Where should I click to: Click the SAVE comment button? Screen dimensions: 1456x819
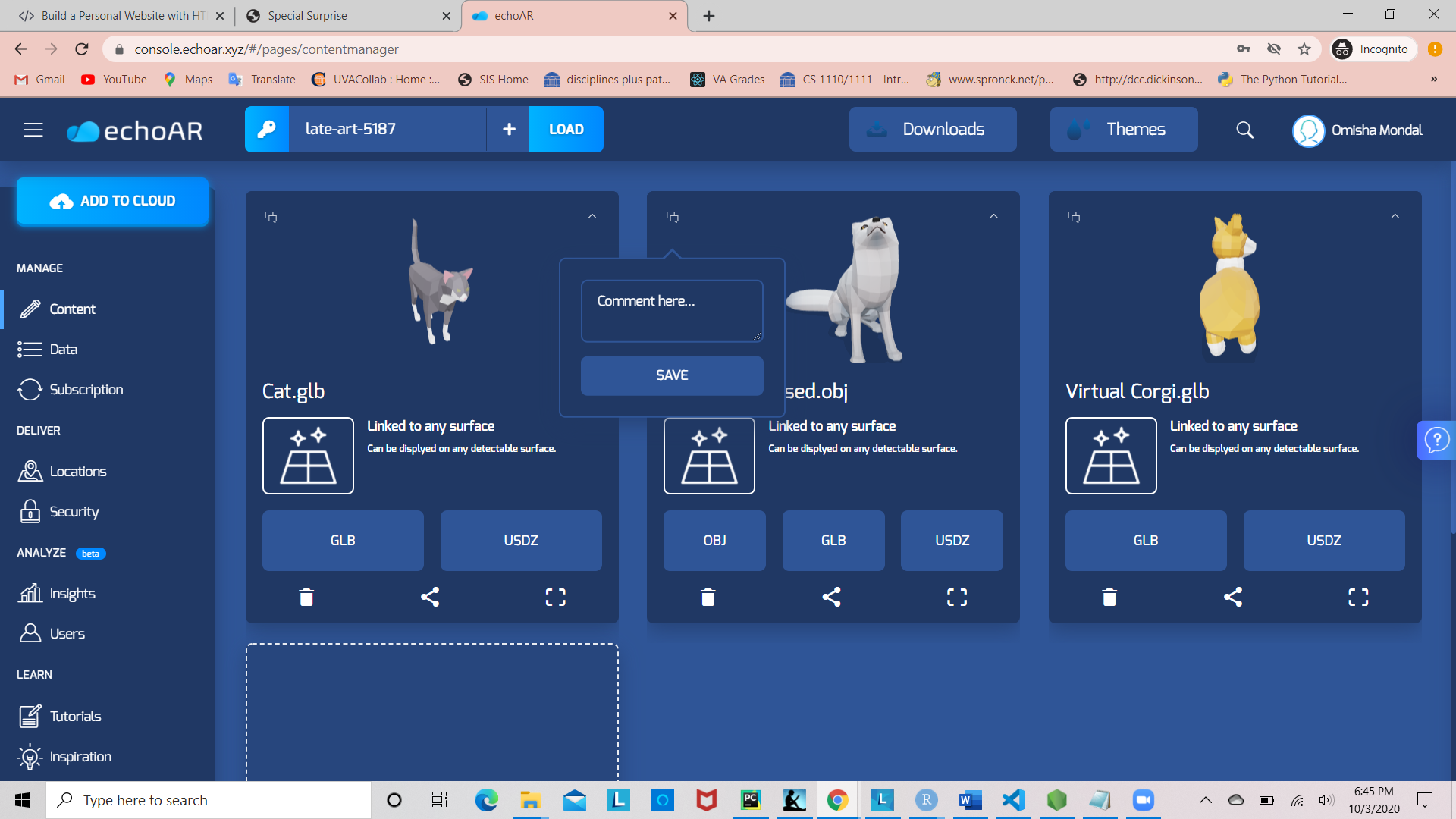[672, 375]
